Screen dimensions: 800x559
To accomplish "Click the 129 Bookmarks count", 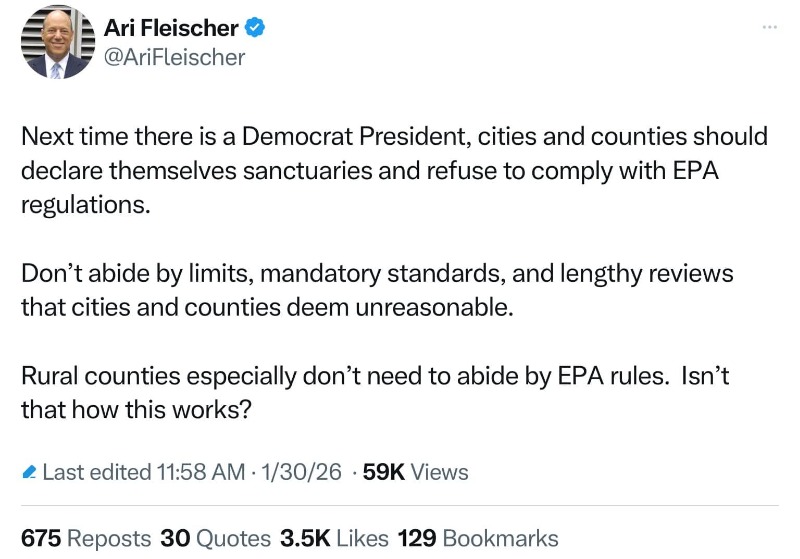I will point(478,538).
